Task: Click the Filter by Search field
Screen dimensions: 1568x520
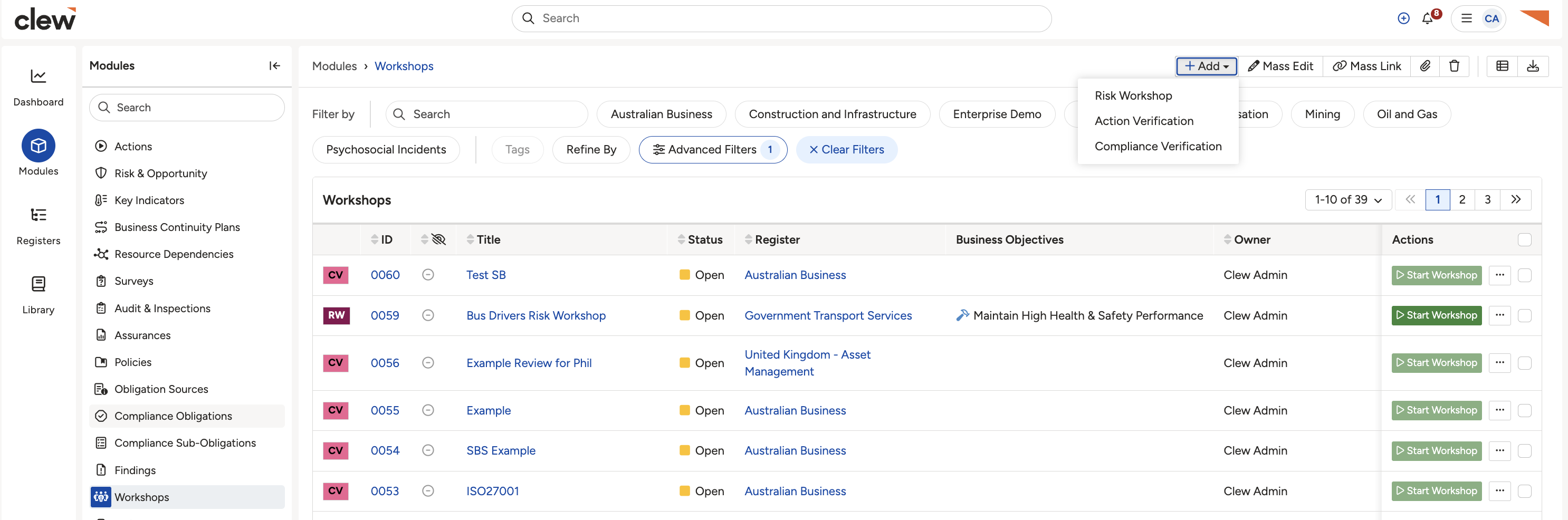Action: point(486,114)
